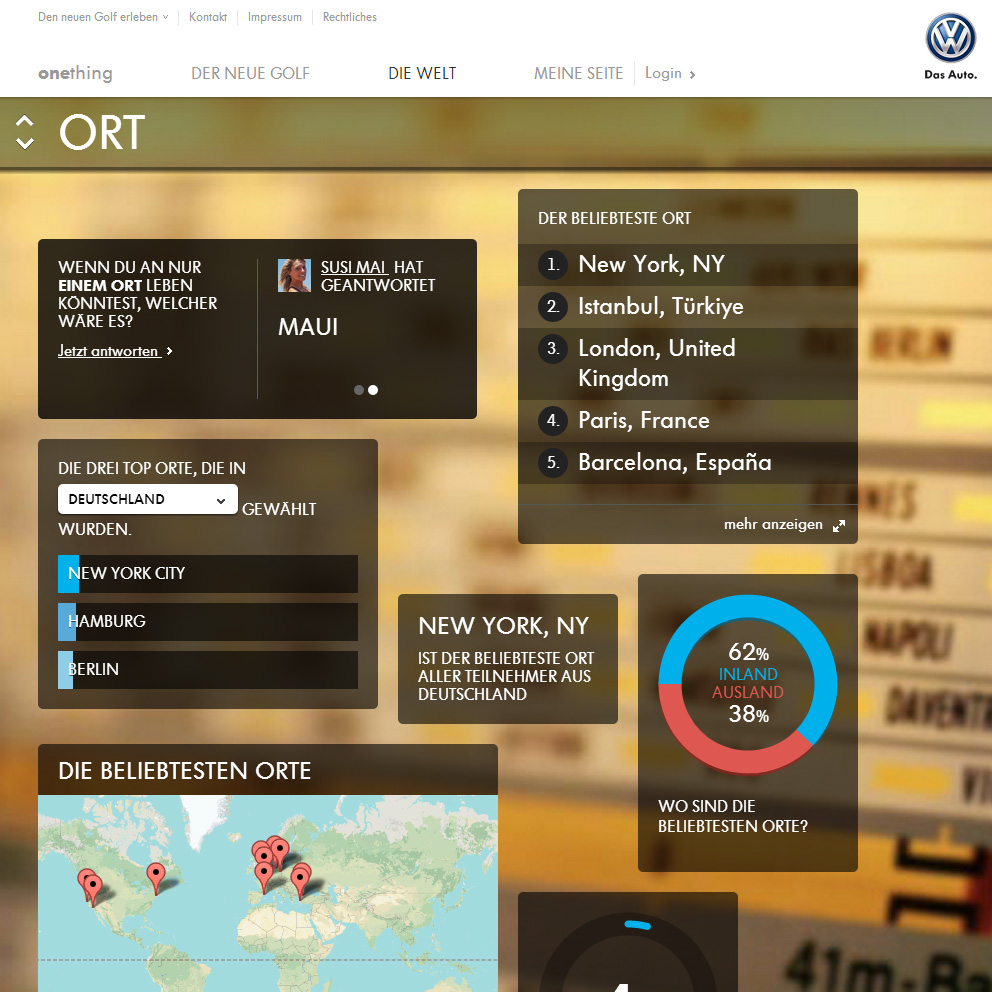The width and height of the screenshot is (992, 992).
Task: Open the Kontakt link
Action: pyautogui.click(x=208, y=17)
